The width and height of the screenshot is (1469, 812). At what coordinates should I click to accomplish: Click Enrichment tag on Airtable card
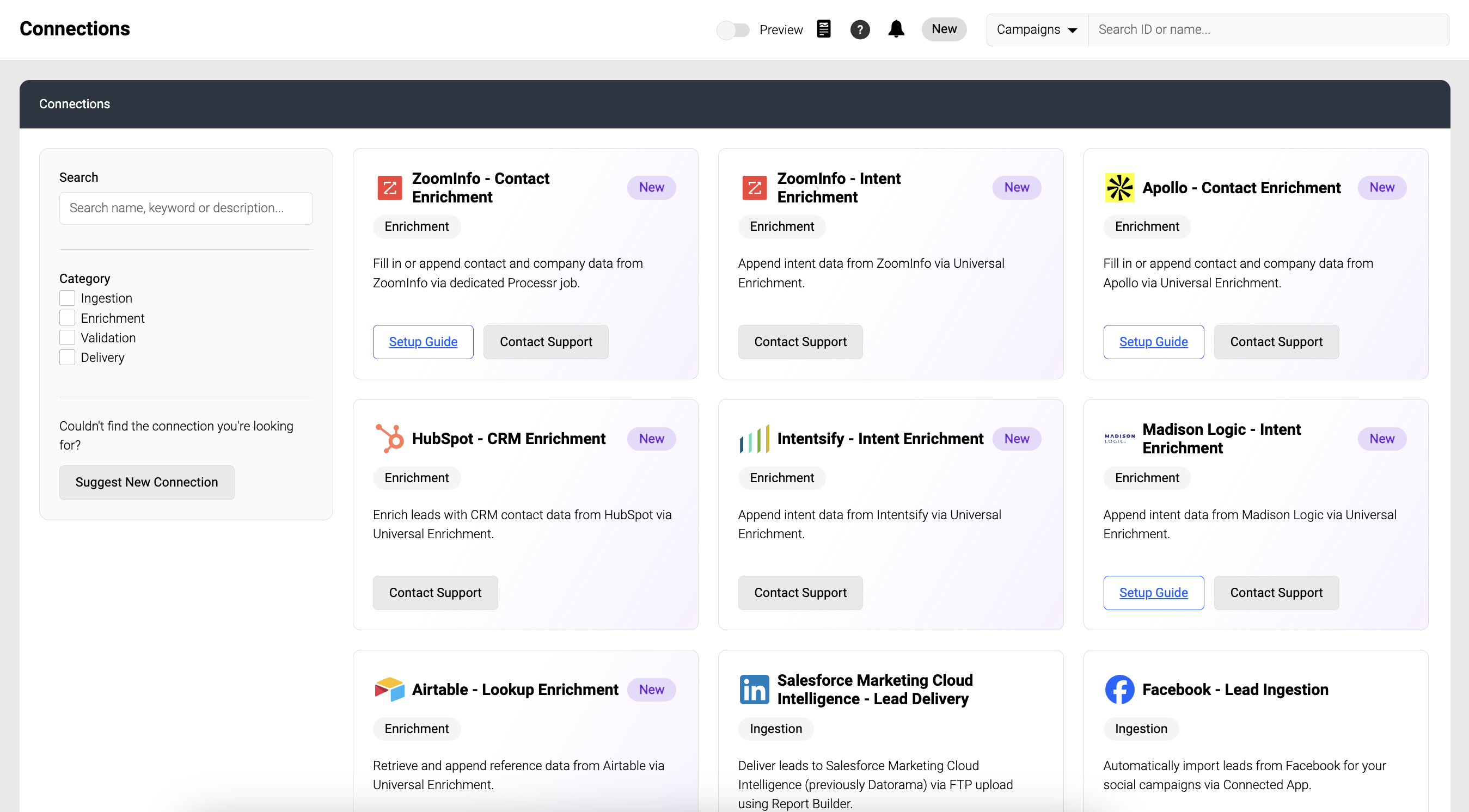417,728
